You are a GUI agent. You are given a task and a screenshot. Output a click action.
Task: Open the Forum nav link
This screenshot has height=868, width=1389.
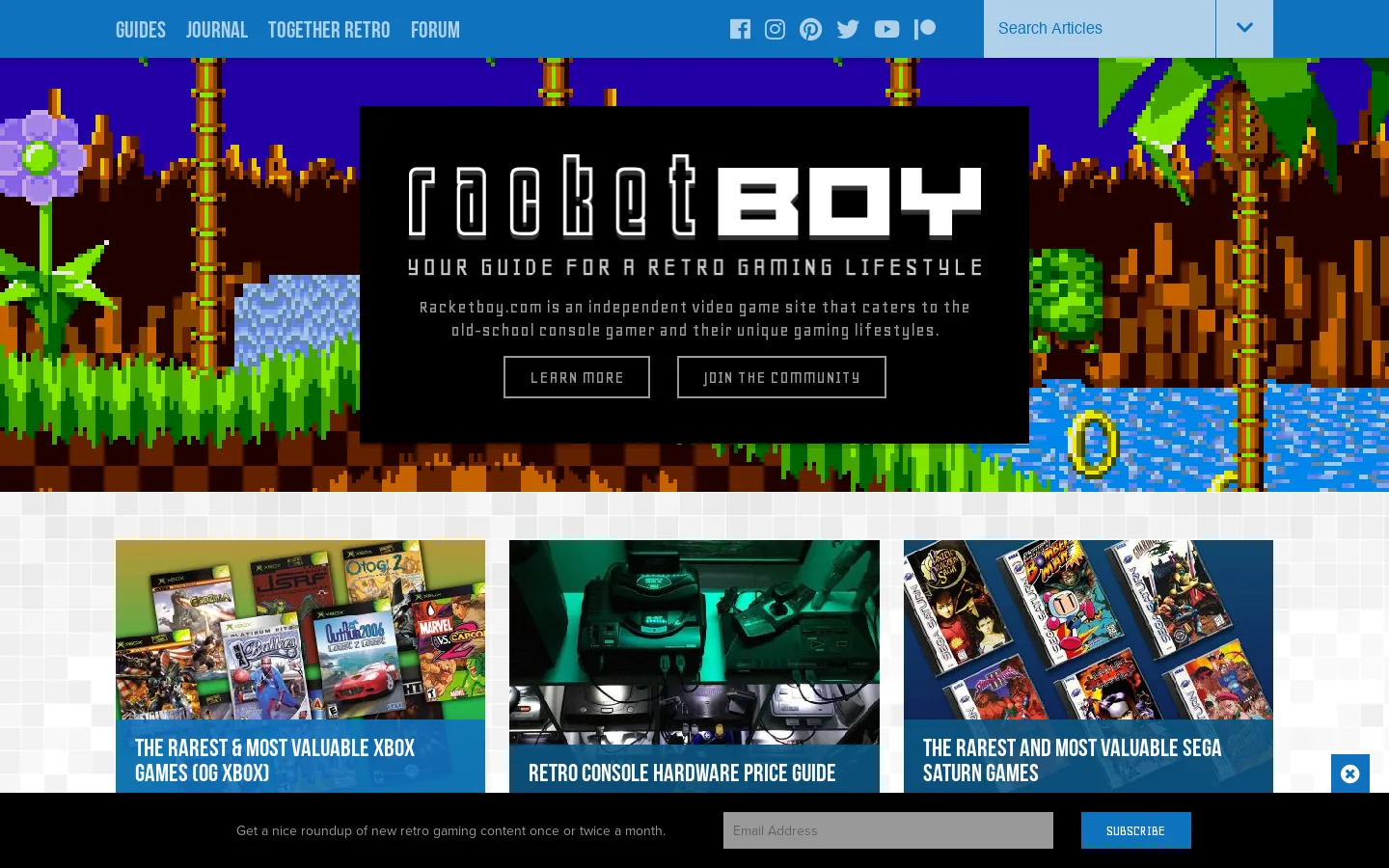(435, 30)
